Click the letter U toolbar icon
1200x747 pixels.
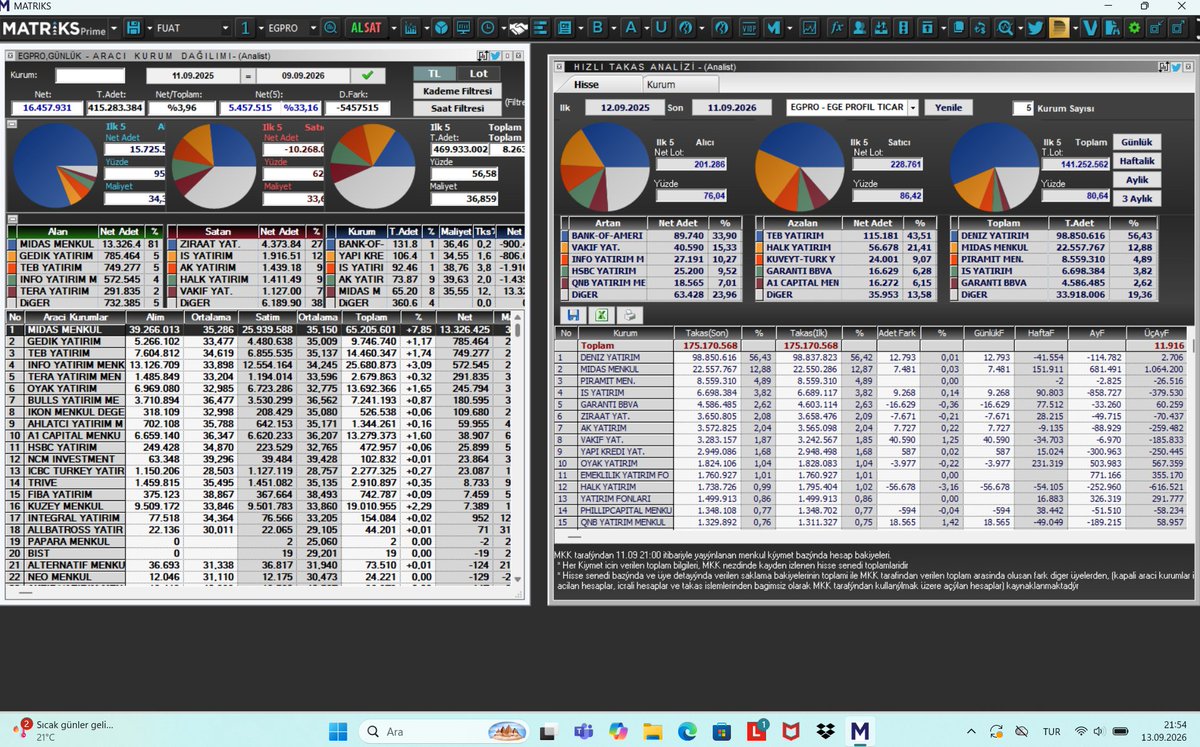[661, 28]
